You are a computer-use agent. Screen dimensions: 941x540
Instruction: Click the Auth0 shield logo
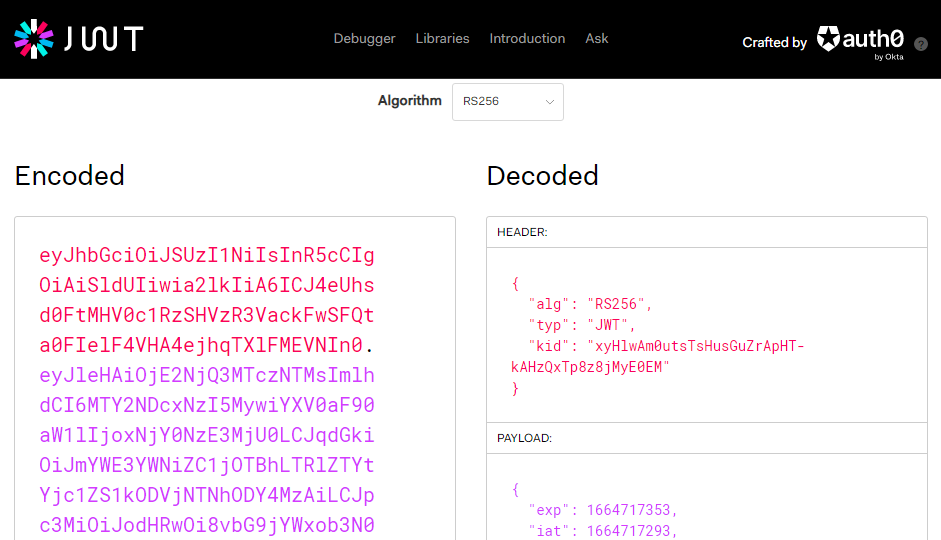829,39
